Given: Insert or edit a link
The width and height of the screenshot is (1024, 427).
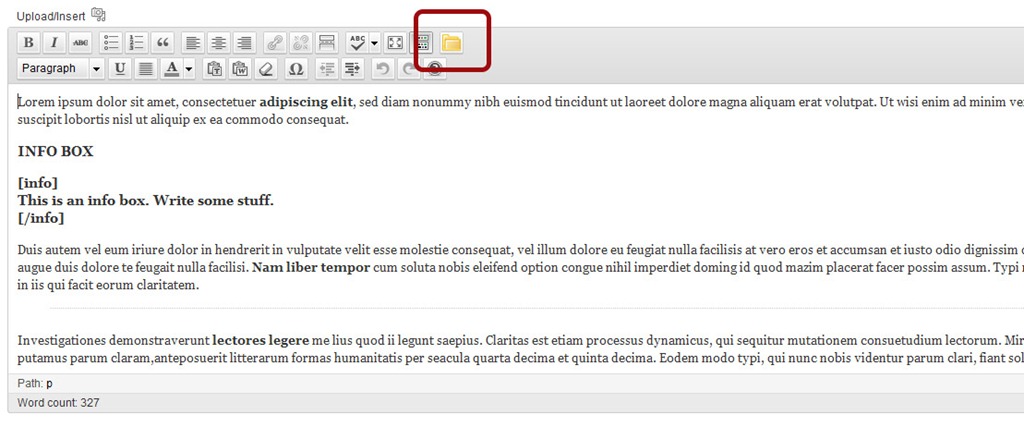Looking at the screenshot, I should tap(275, 43).
